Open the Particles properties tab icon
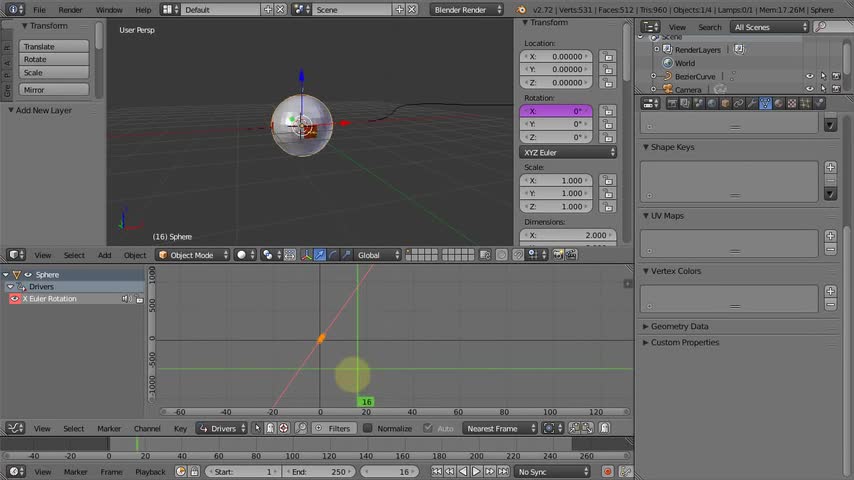The height and width of the screenshot is (480, 854). (806, 104)
